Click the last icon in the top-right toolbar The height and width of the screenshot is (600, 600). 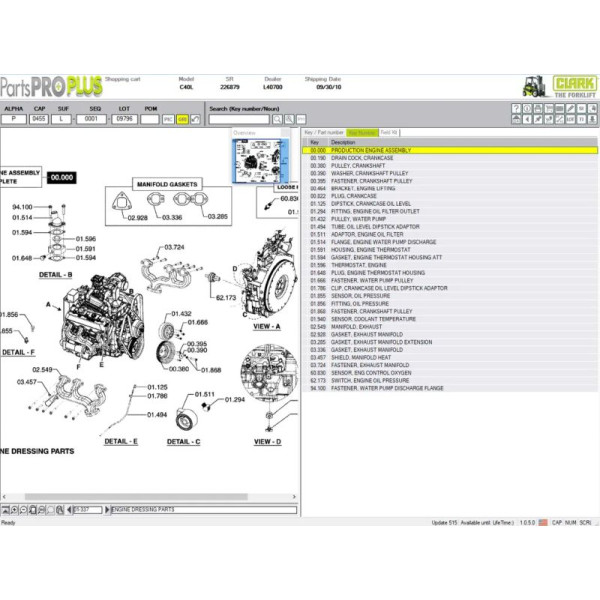point(593,119)
